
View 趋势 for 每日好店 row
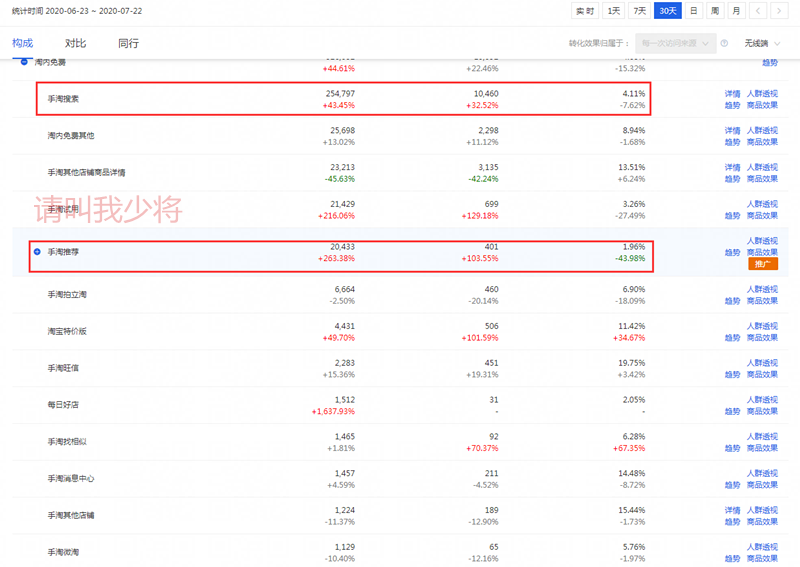click(732, 412)
